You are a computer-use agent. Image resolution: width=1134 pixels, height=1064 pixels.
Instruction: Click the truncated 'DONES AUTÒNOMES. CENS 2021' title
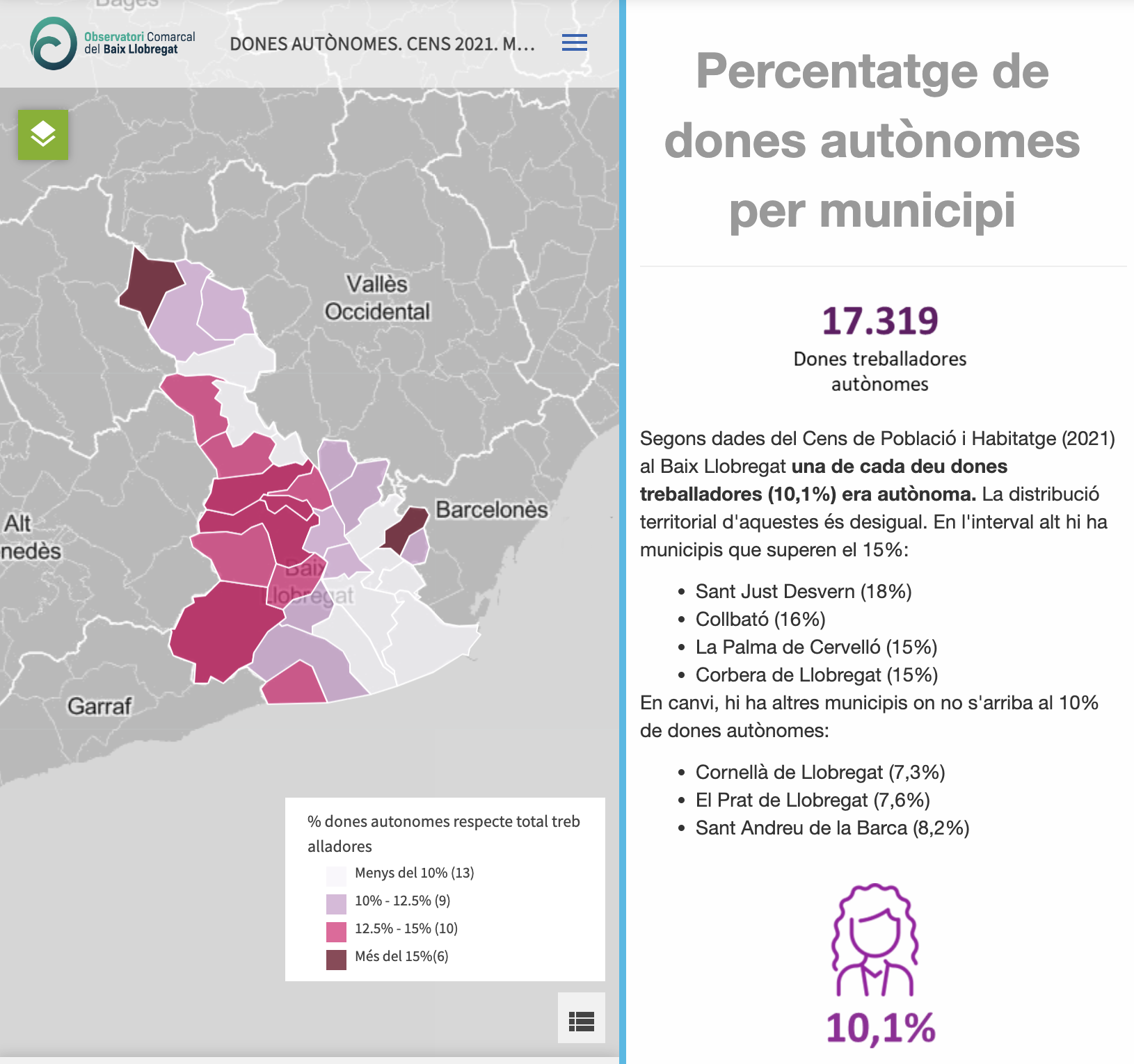(x=382, y=44)
